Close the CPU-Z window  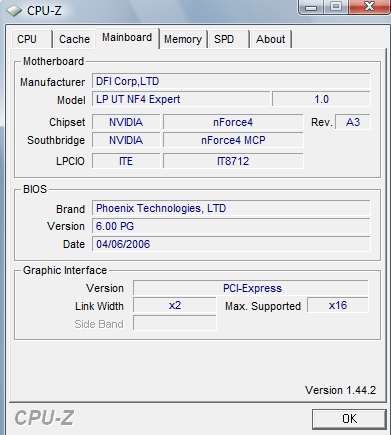pos(369,7)
